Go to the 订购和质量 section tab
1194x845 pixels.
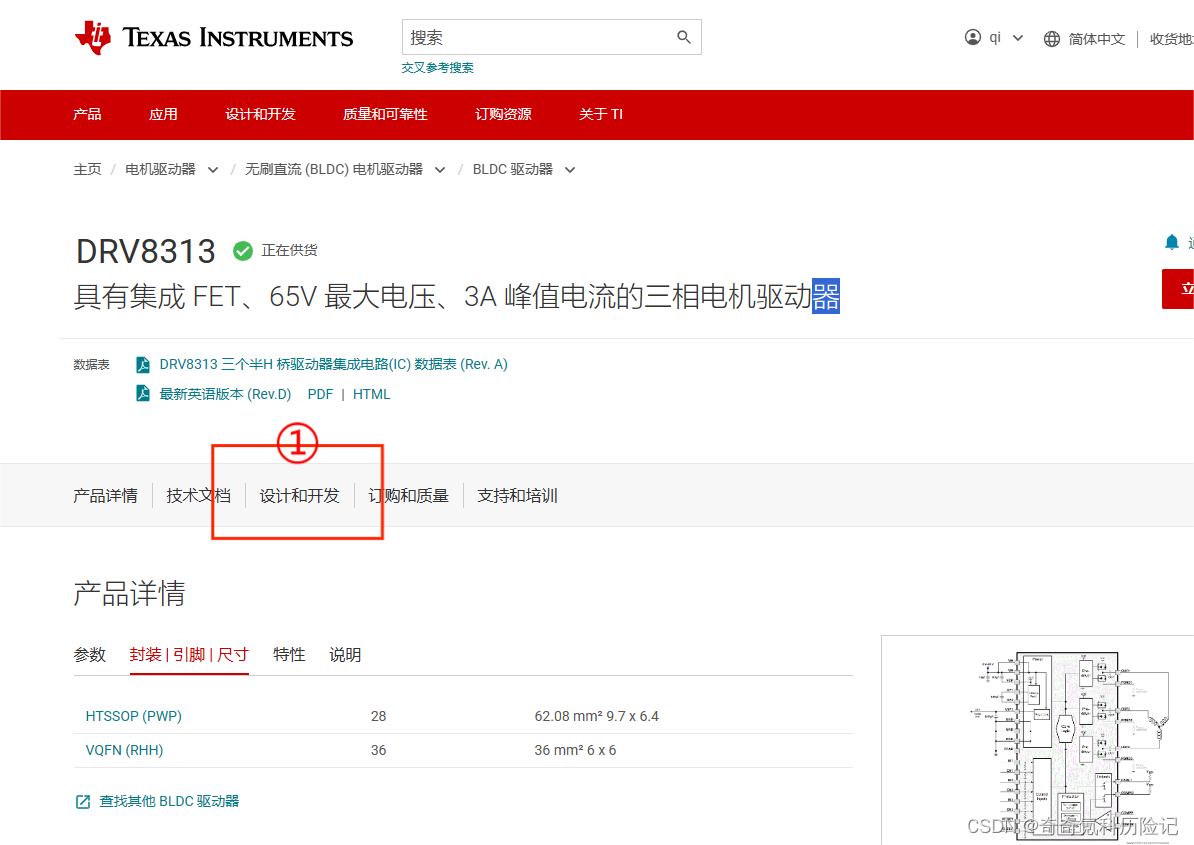(x=409, y=496)
